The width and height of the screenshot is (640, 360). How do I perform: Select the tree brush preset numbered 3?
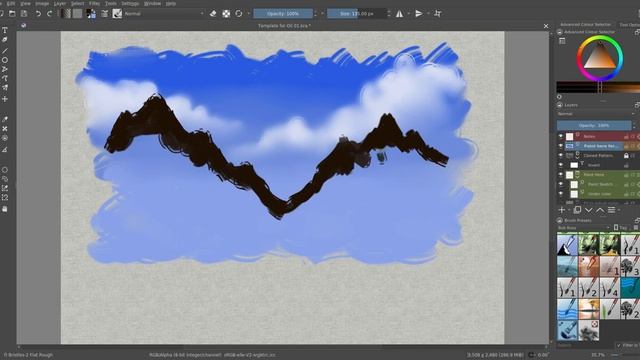pyautogui.click(x=630, y=266)
